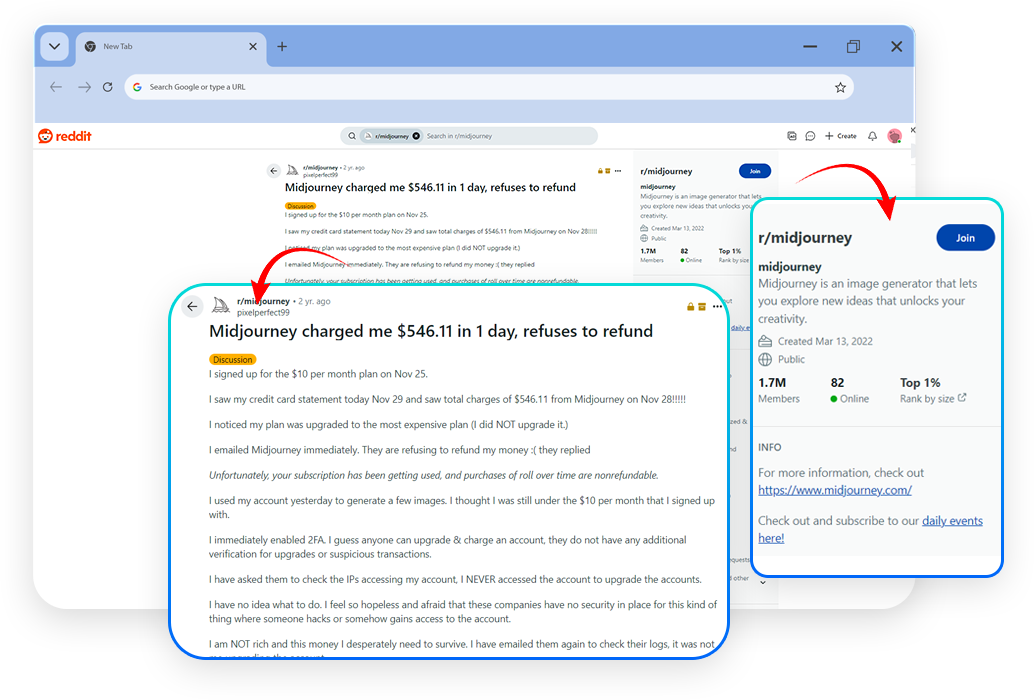Remove the r/midjourney filter from search
Screen dimensions: 1034x700
point(416,136)
